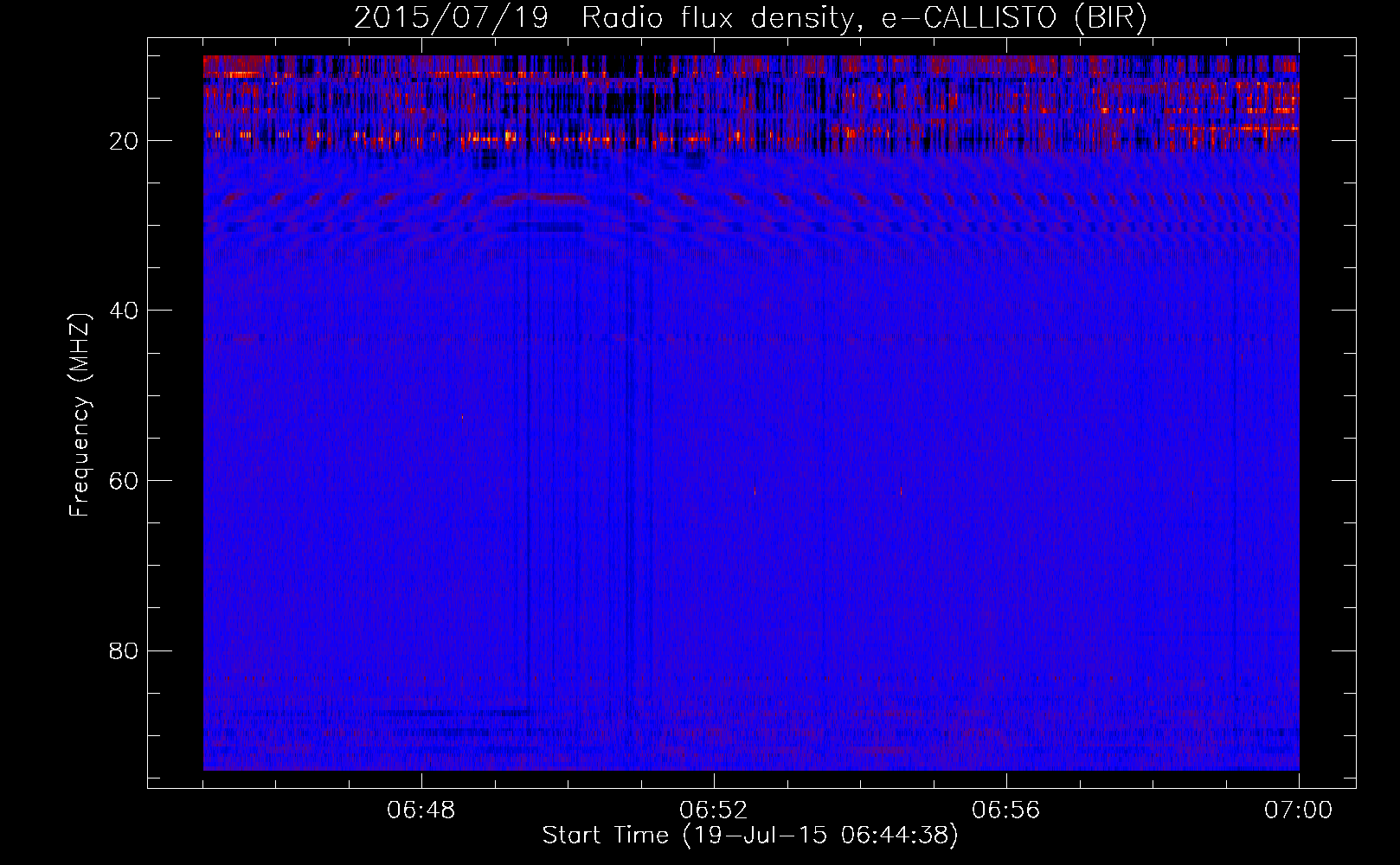Click the plot title '2015/07/19 Radio flux density'
The width and height of the screenshot is (1400, 865).
click(750, 18)
